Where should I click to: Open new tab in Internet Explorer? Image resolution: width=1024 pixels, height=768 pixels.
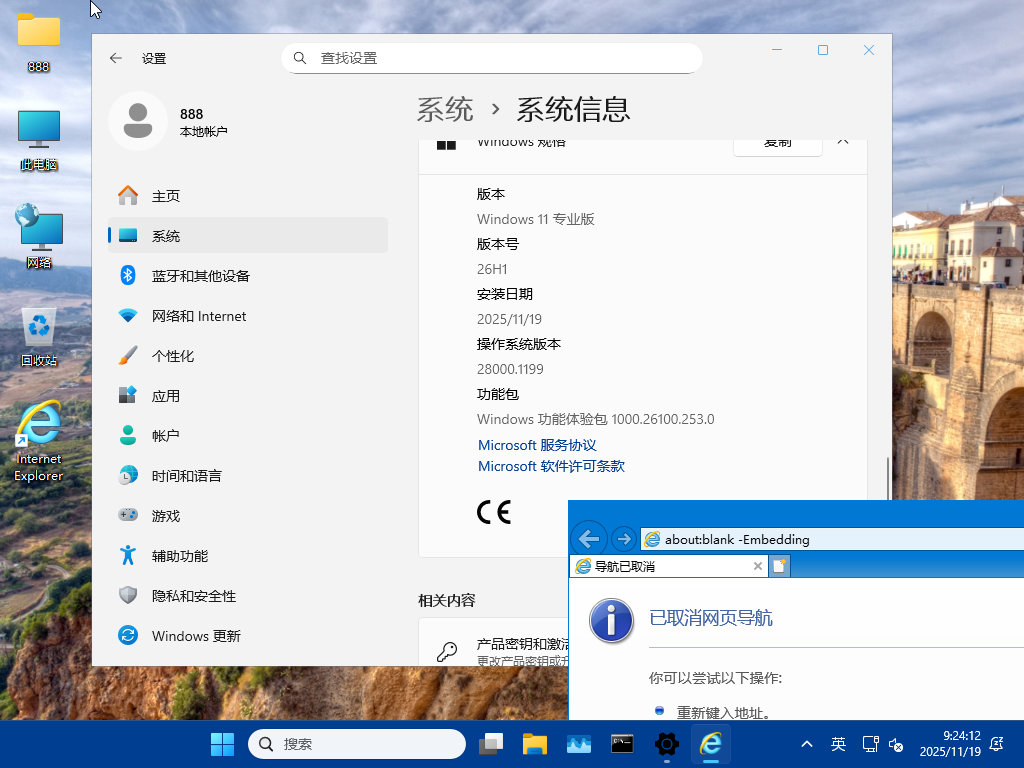pos(780,566)
